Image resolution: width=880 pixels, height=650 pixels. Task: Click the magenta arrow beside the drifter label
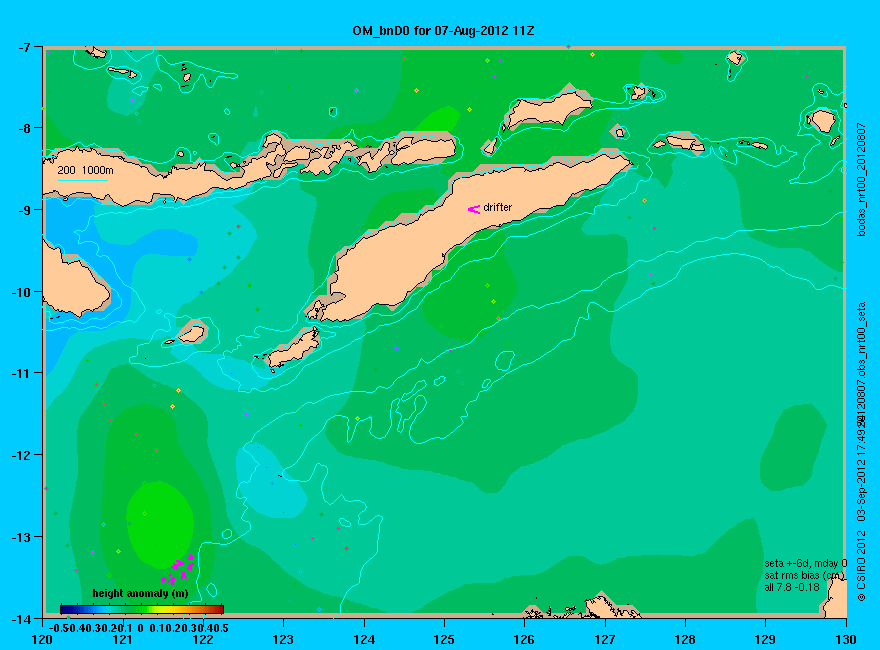[474, 209]
